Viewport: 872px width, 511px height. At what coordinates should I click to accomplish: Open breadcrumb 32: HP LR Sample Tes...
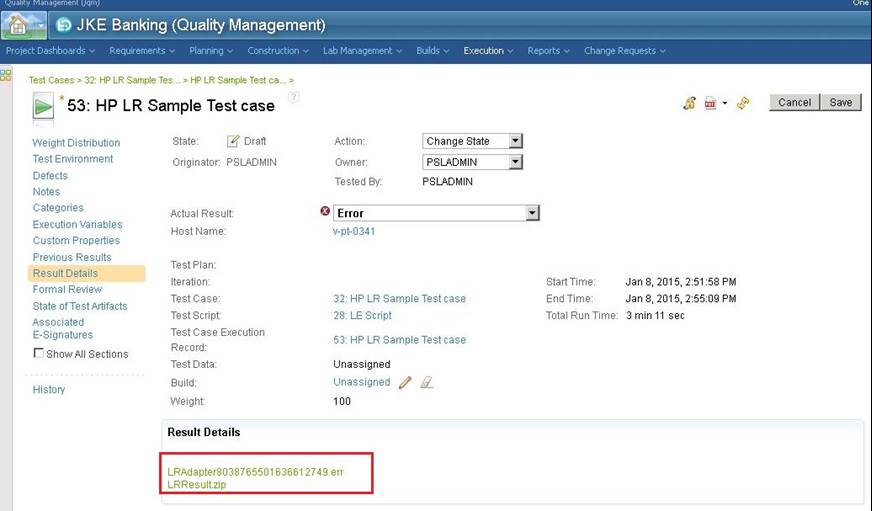[132, 80]
